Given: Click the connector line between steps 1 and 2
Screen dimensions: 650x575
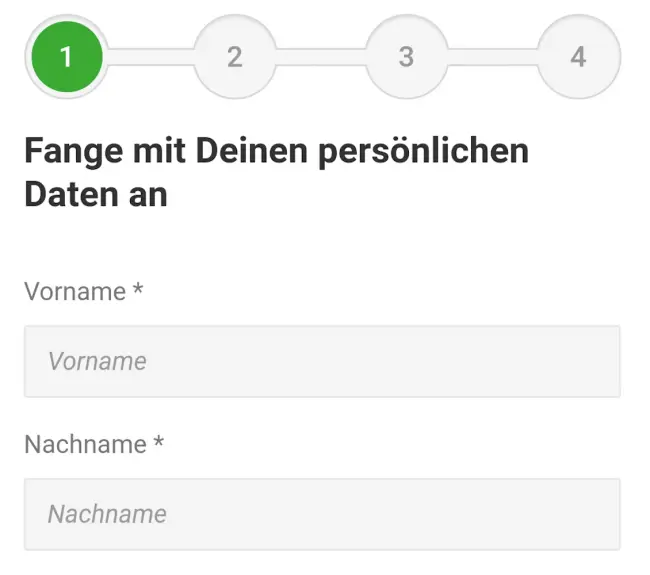Looking at the screenshot, I should tap(150, 57).
